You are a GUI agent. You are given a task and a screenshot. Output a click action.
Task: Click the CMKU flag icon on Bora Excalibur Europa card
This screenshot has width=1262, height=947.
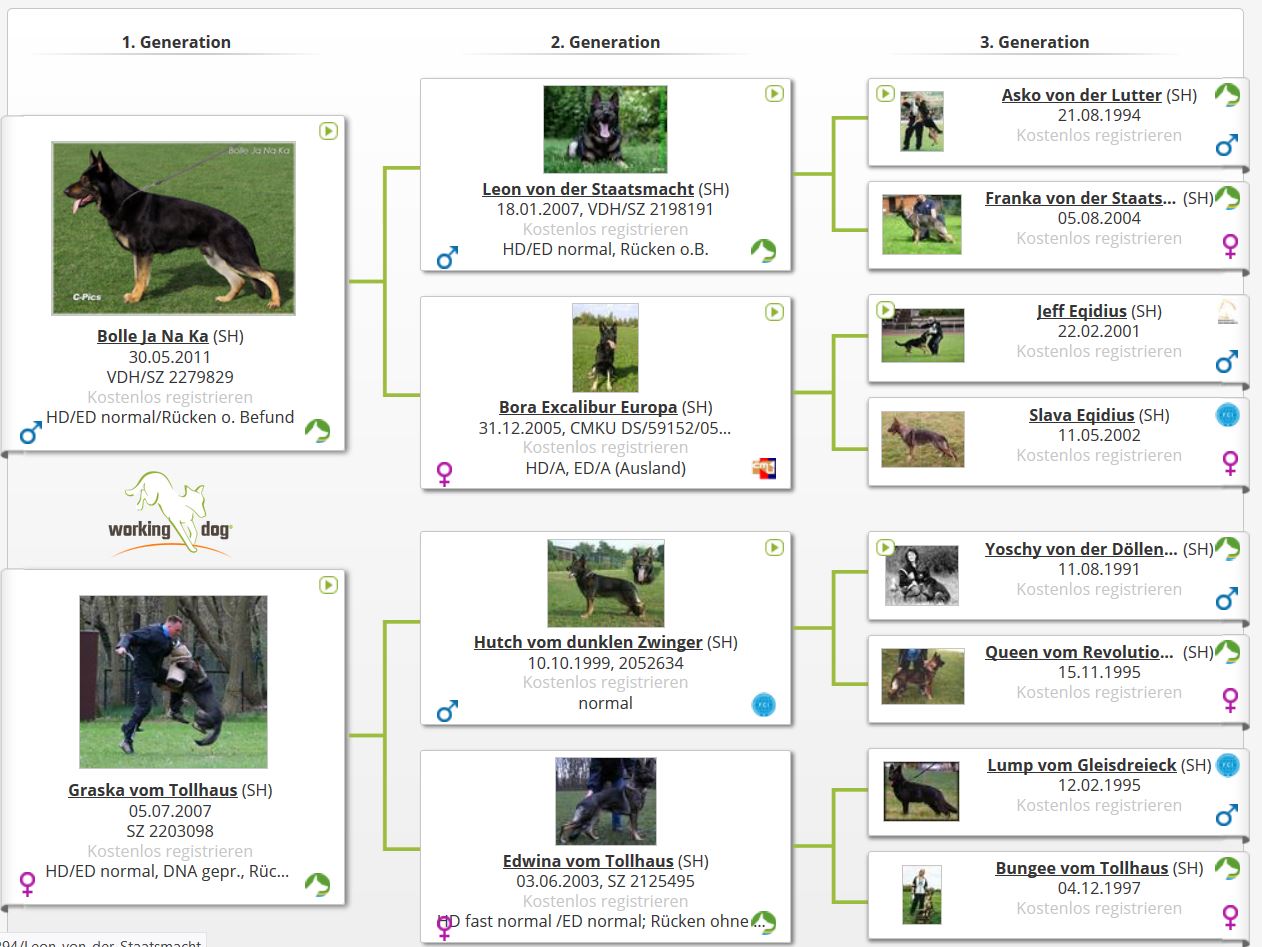[764, 468]
